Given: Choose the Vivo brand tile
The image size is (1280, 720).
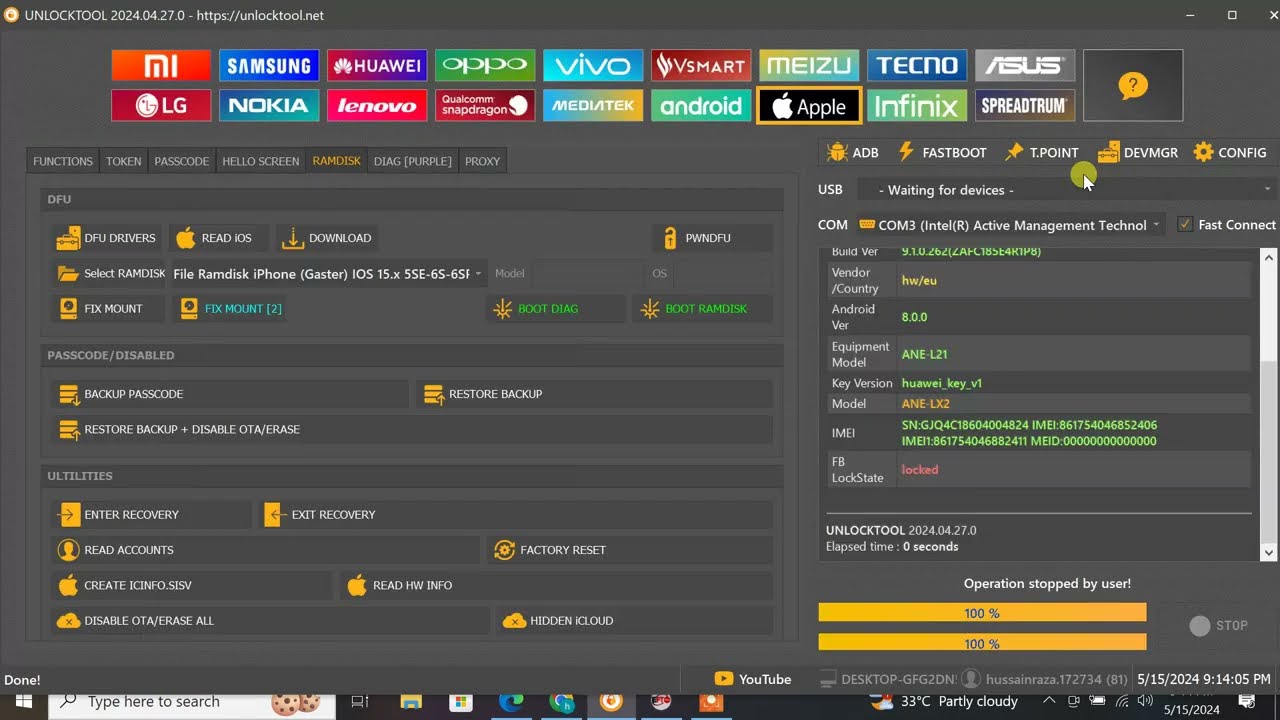Looking at the screenshot, I should pyautogui.click(x=593, y=66).
